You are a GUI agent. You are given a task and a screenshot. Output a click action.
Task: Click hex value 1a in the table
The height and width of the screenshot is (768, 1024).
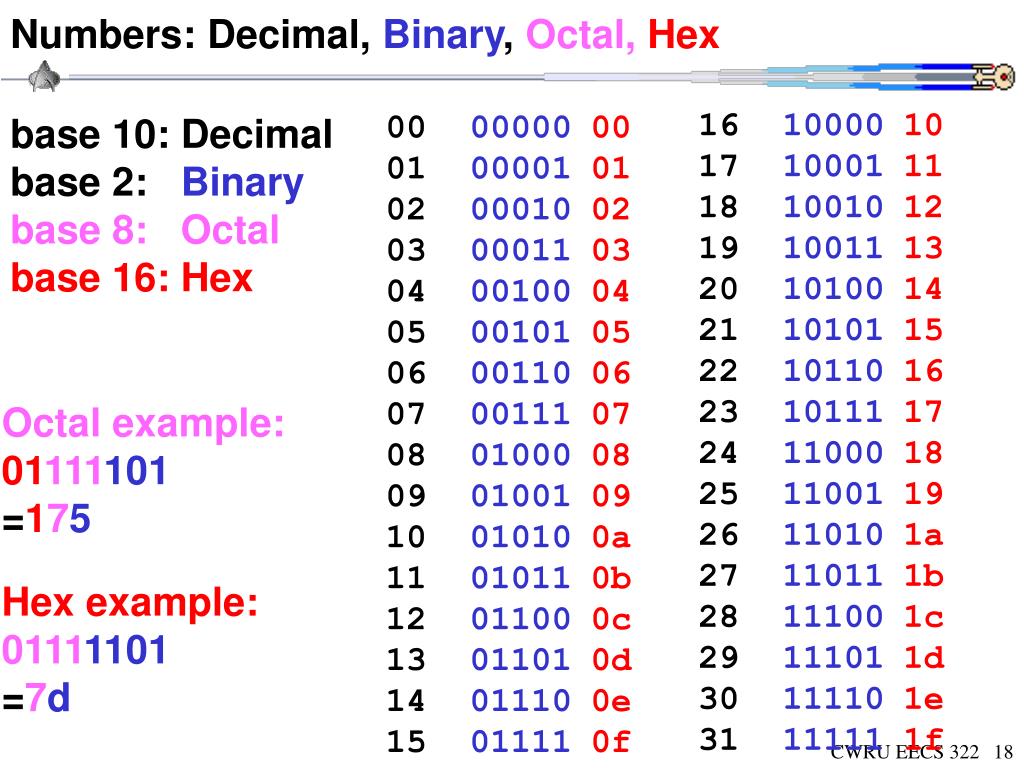pyautogui.click(x=923, y=535)
